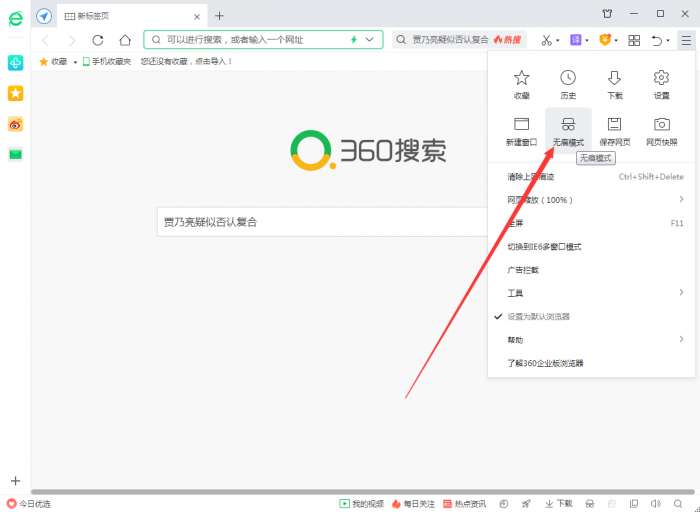Expand the address bar dropdown chevron

[370, 39]
